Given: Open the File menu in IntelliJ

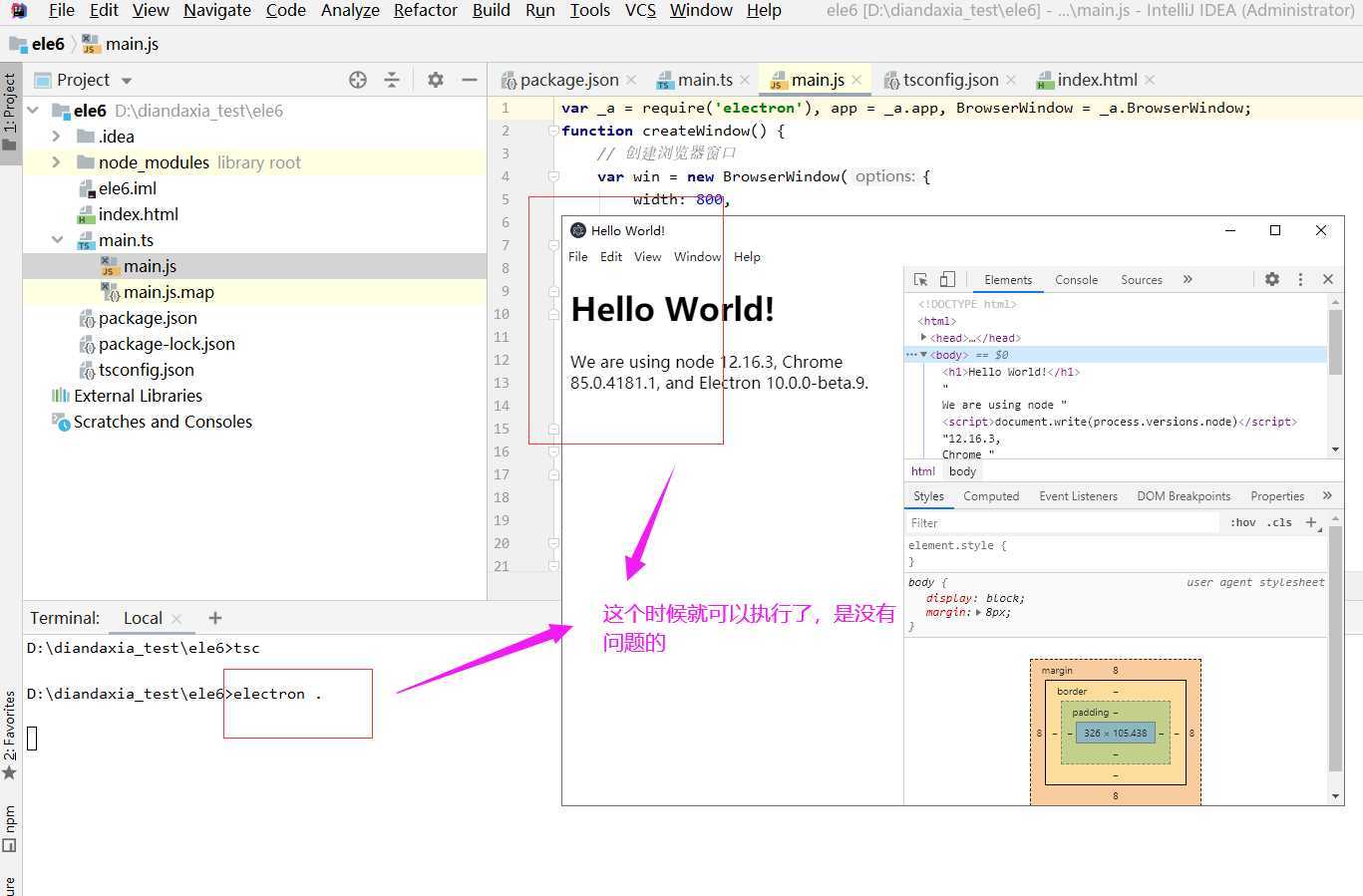Looking at the screenshot, I should [61, 10].
